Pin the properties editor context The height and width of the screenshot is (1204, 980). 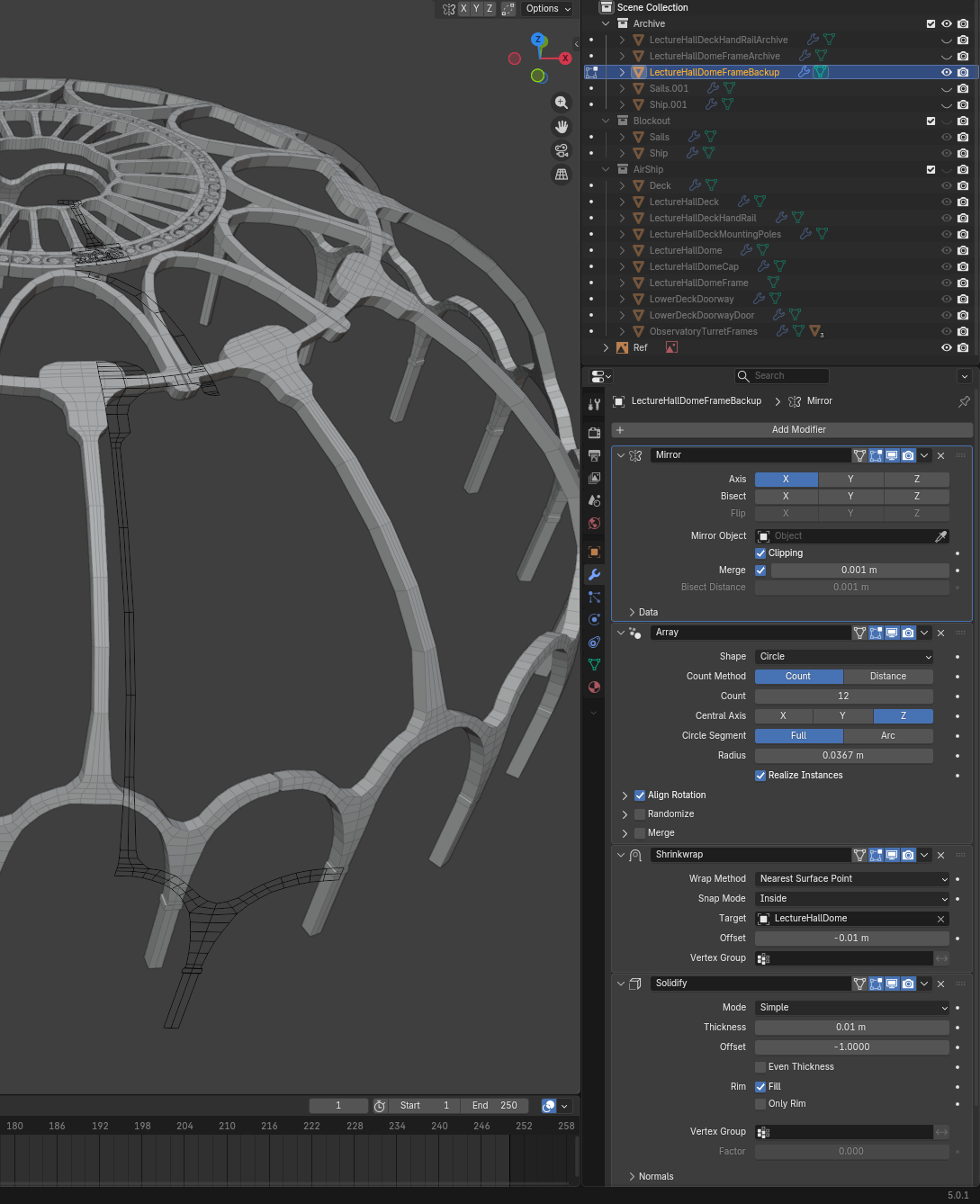click(x=964, y=401)
